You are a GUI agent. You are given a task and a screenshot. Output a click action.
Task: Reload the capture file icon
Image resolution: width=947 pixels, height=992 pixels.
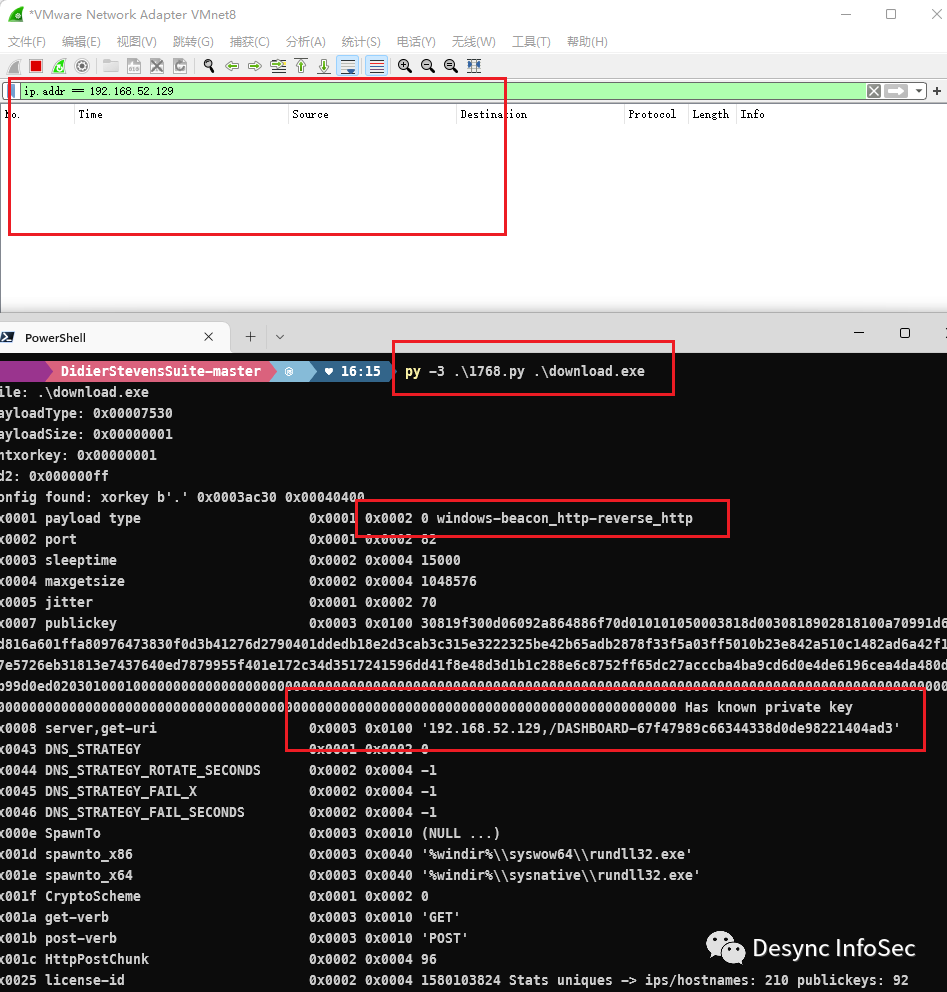tap(180, 66)
